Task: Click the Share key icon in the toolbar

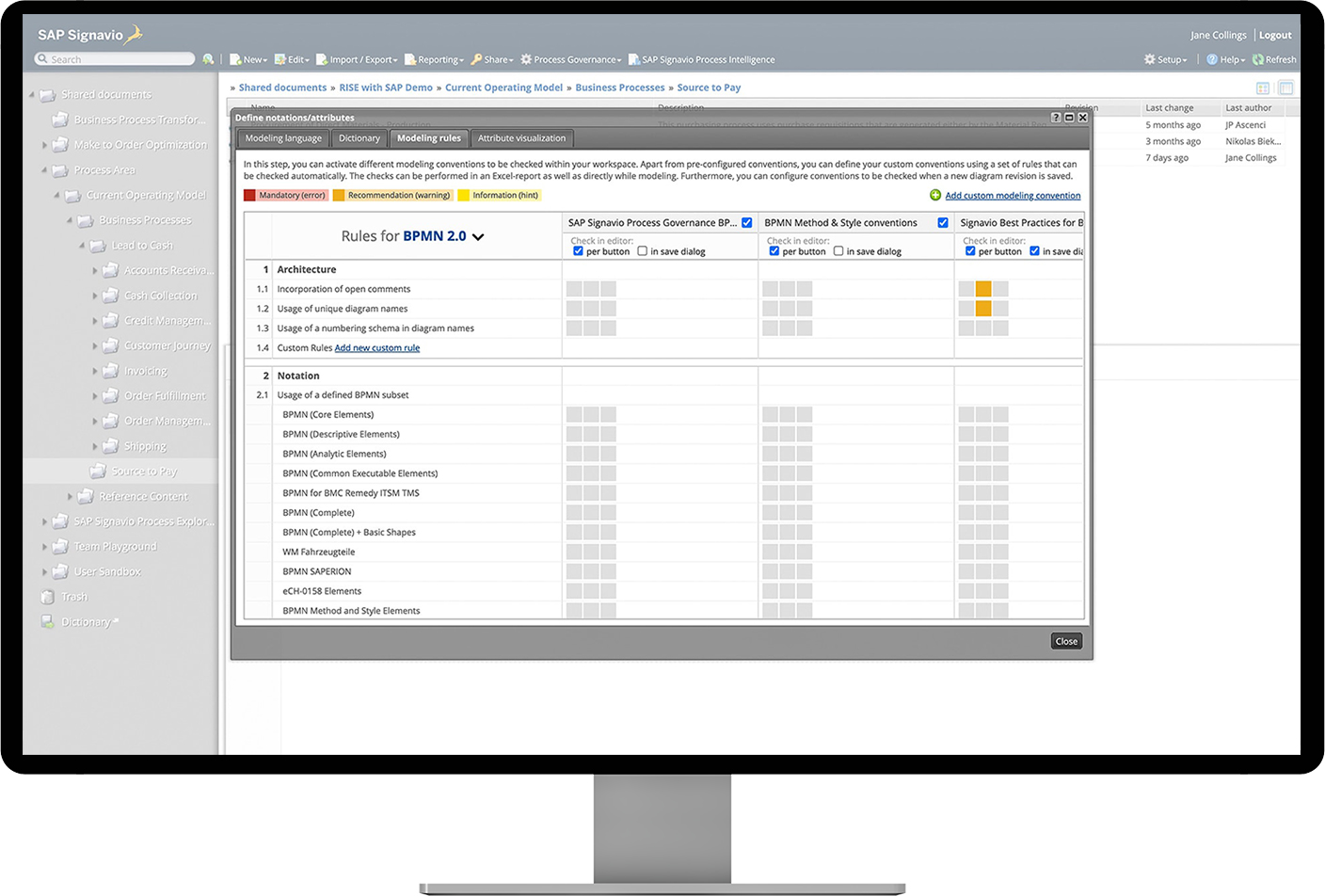Action: [475, 58]
